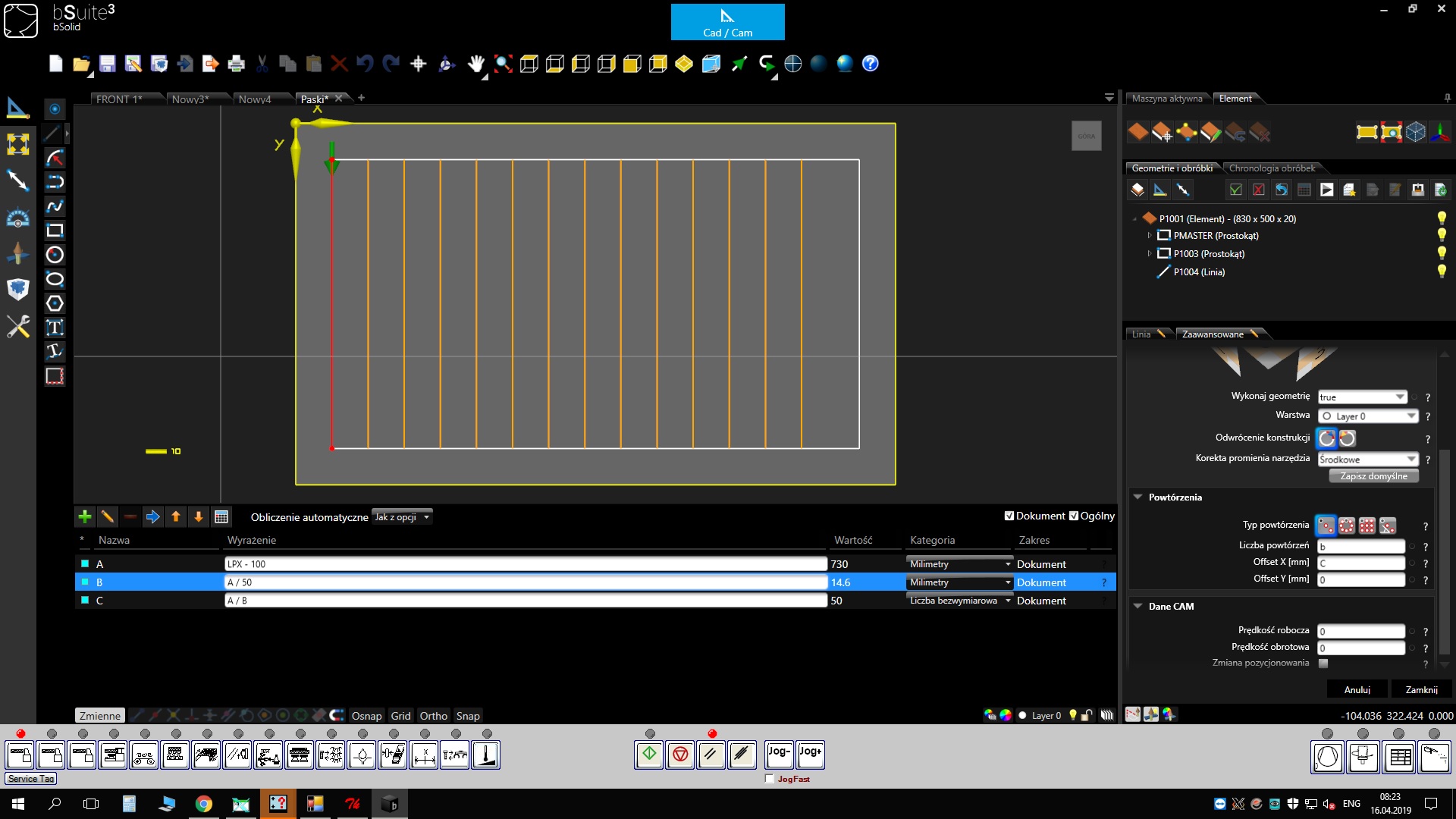Open the Obliczenie automatyczne dropdown
This screenshot has height=819, width=1456.
(402, 517)
